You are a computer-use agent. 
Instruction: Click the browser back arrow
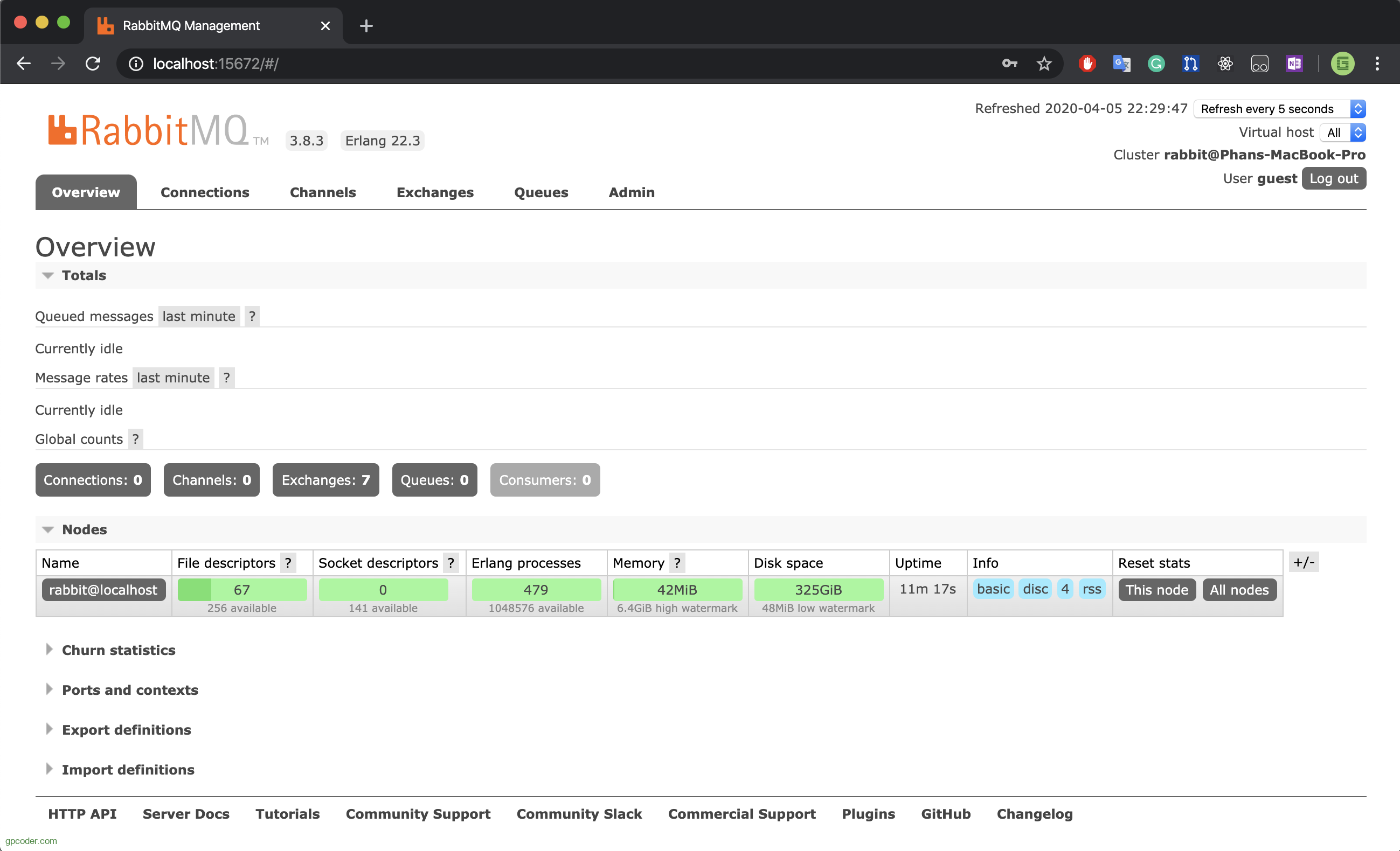(x=23, y=64)
